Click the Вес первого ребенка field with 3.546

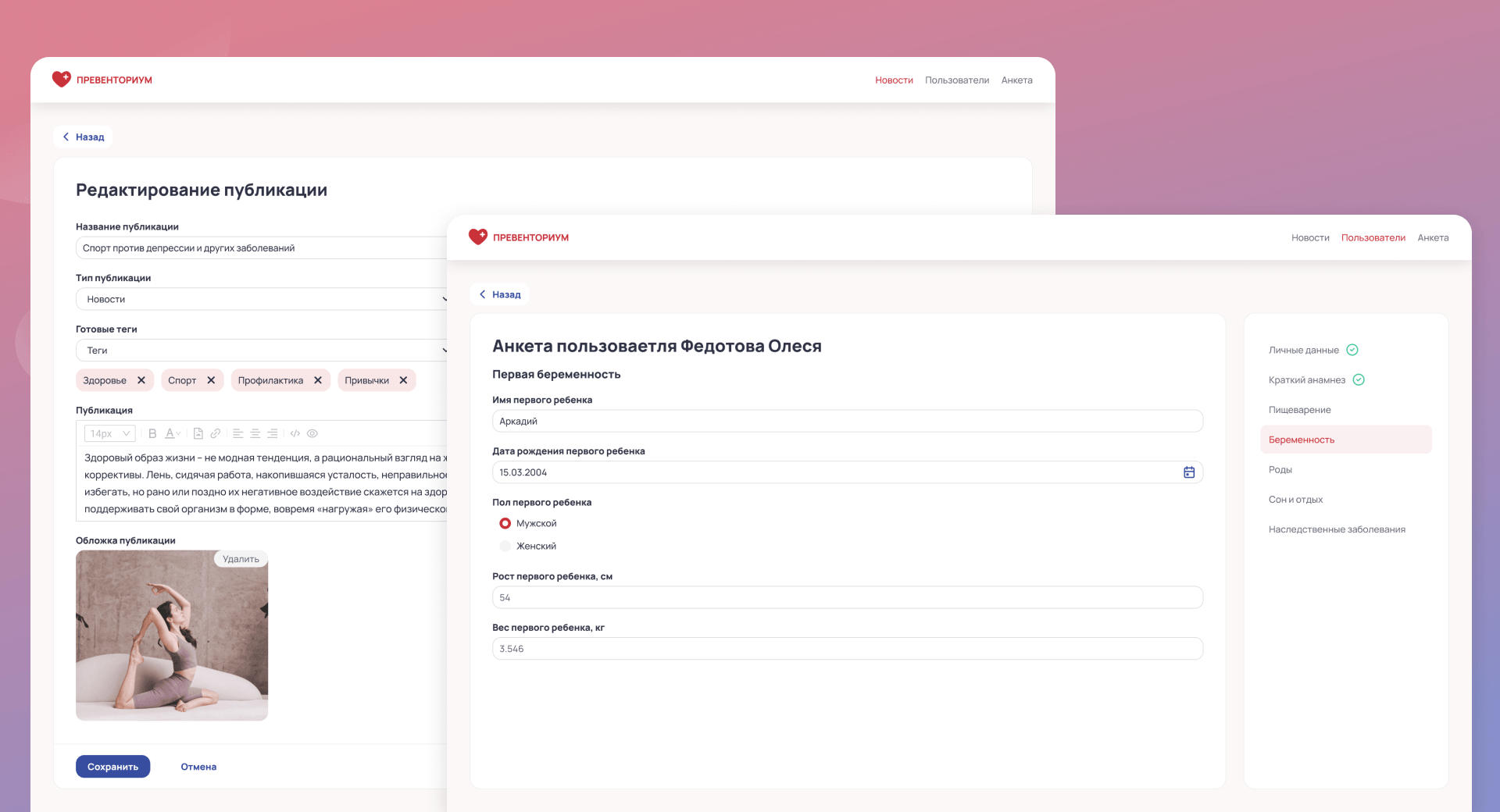tap(848, 649)
